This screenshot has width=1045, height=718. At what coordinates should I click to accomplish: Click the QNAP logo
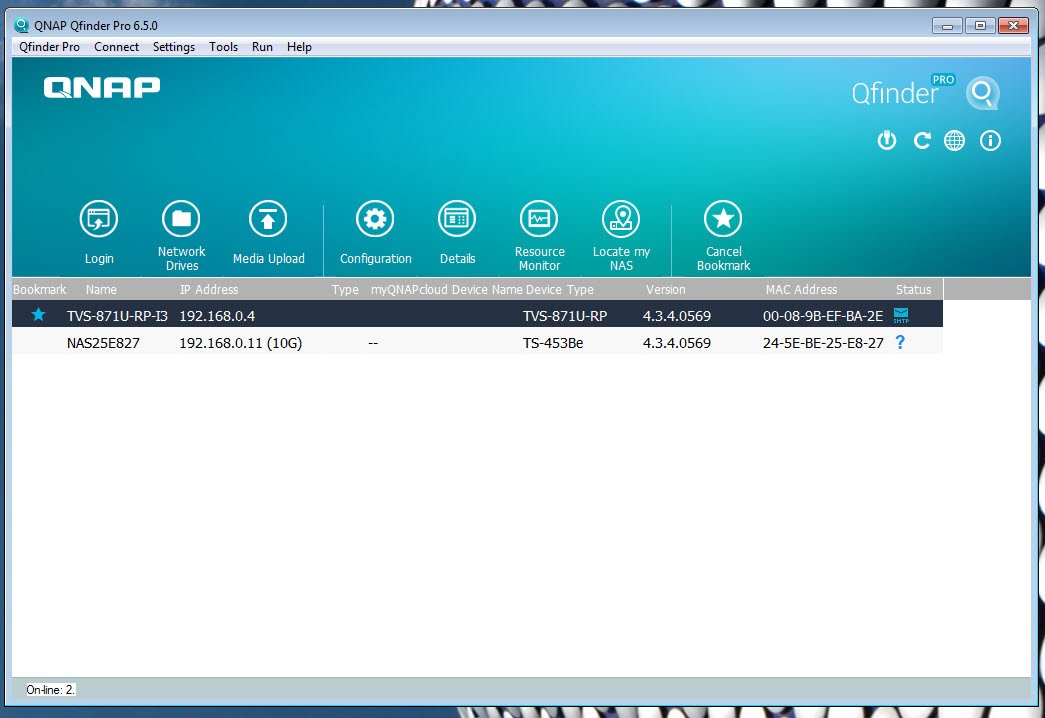pos(102,87)
